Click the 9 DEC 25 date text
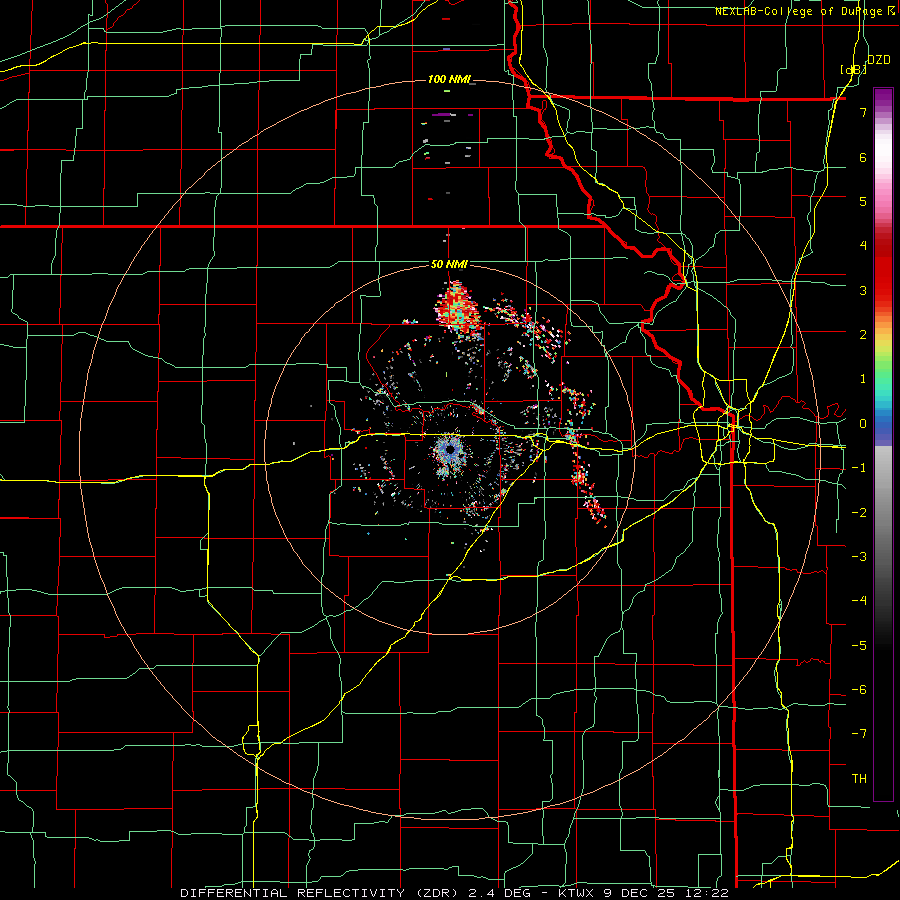The height and width of the screenshot is (900, 900). pyautogui.click(x=638, y=893)
